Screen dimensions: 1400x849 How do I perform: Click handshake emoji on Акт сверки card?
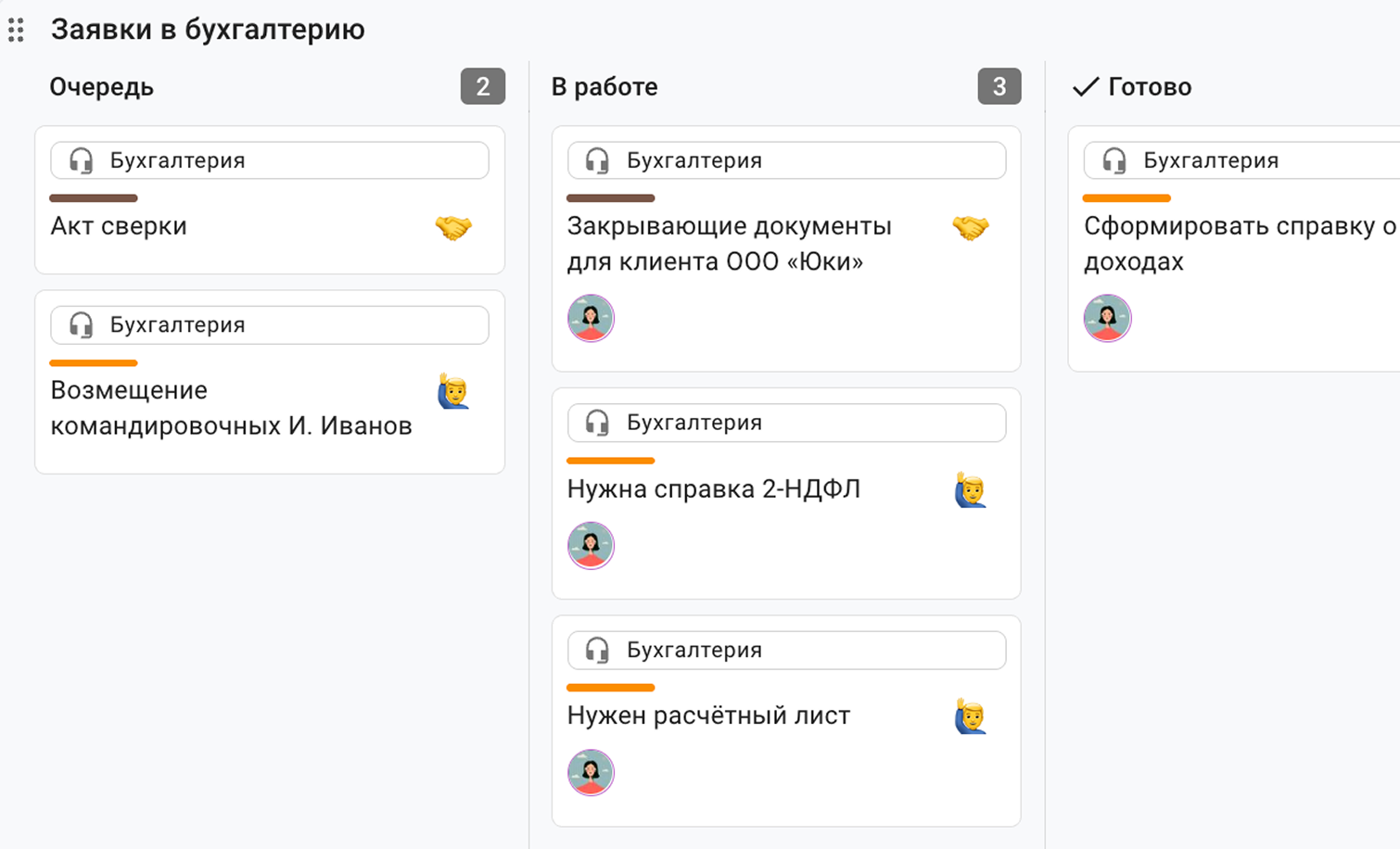453,227
